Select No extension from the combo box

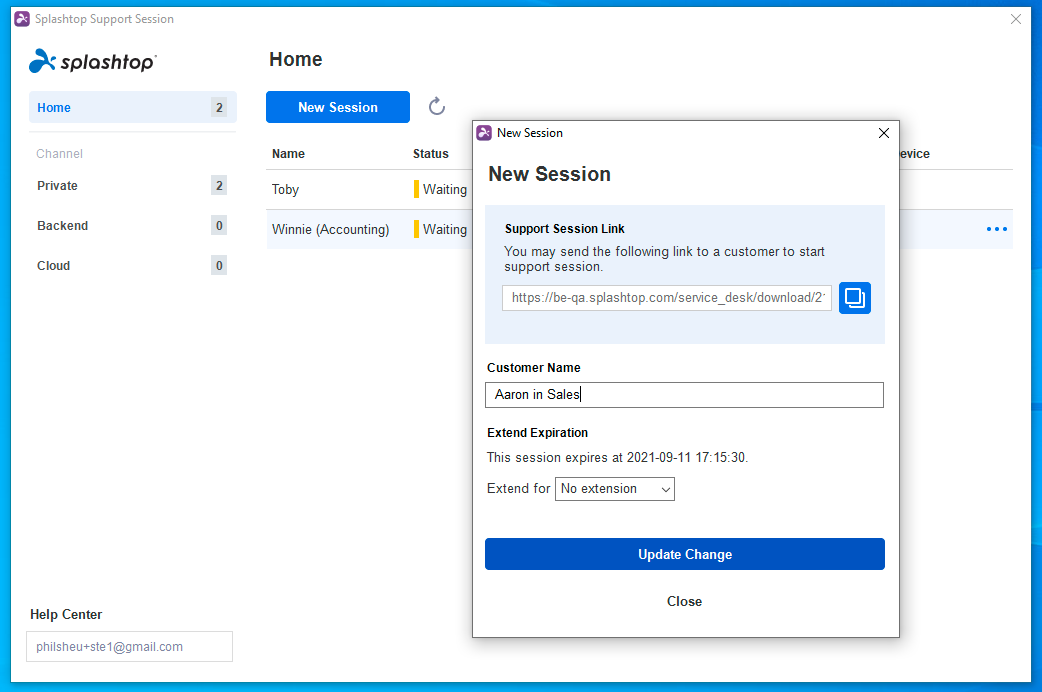coord(614,489)
